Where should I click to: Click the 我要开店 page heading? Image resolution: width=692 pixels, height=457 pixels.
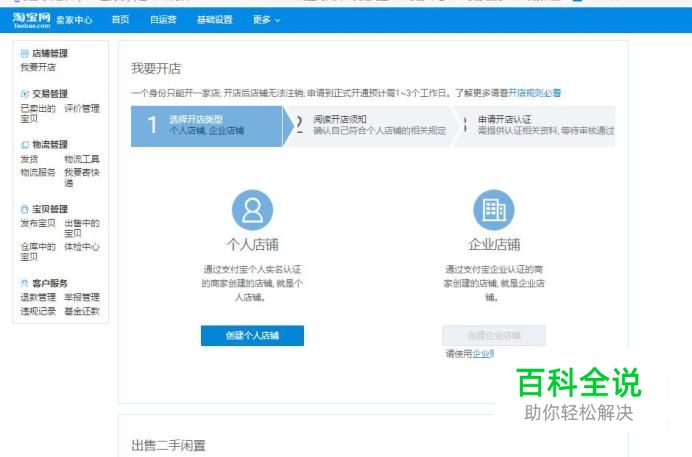(156, 68)
